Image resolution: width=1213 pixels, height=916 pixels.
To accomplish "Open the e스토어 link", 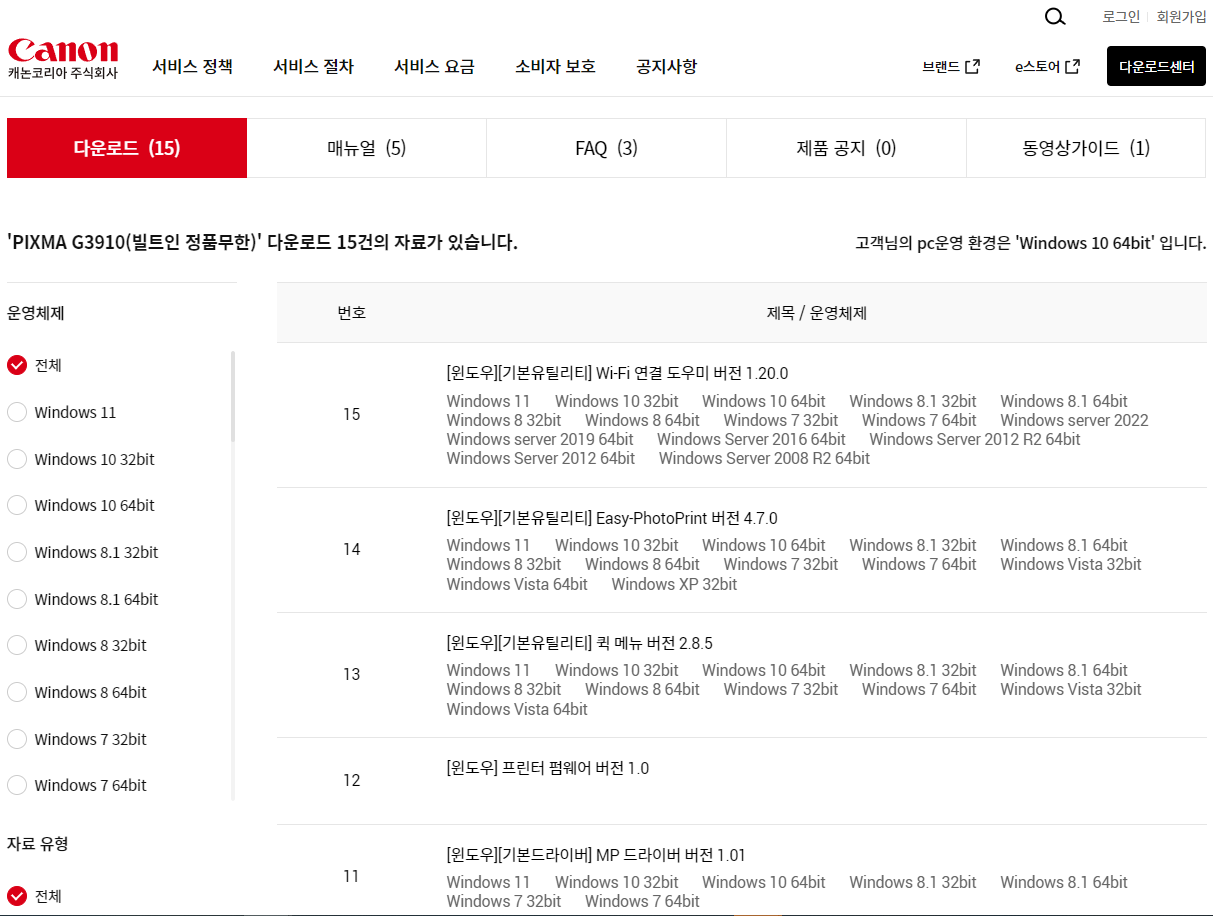I will pos(1037,66).
